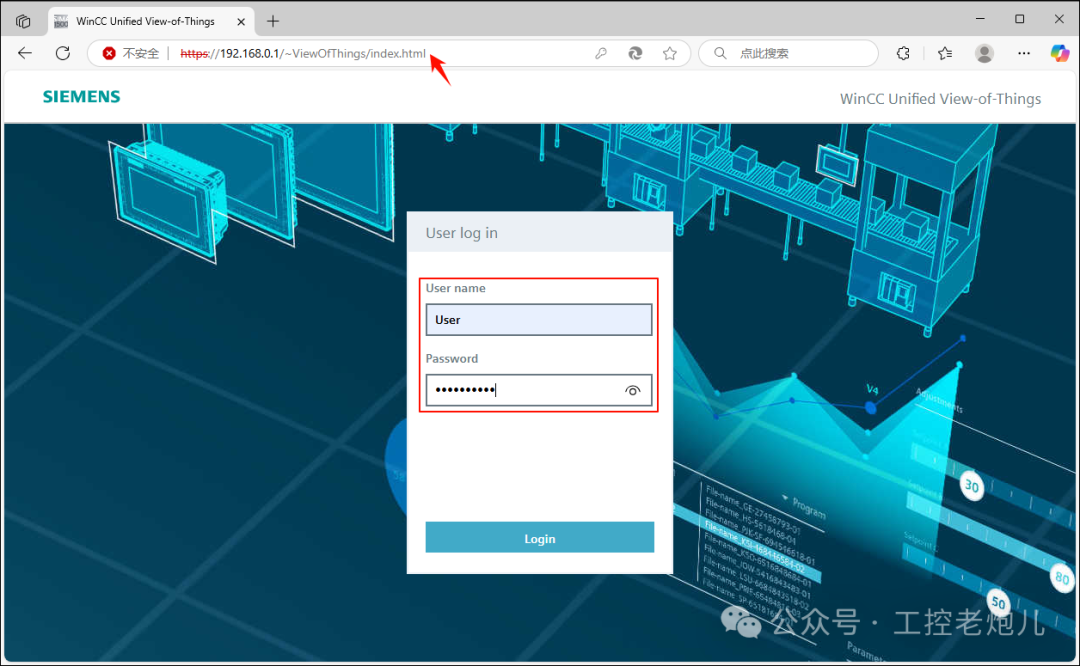Screen dimensions: 1080x666
Task: Add this page to favorites
Action: click(x=669, y=53)
